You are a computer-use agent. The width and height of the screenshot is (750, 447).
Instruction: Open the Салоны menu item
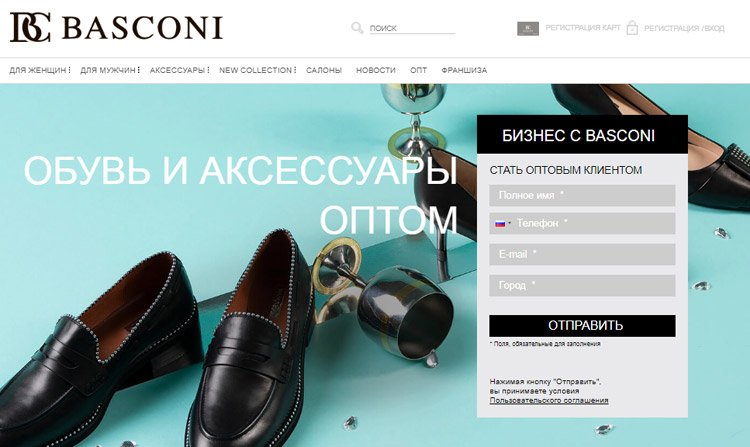coord(324,70)
